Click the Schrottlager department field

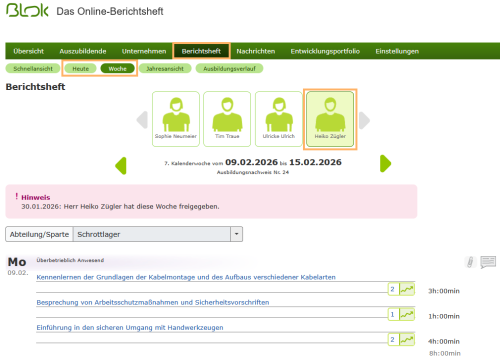click(152, 234)
